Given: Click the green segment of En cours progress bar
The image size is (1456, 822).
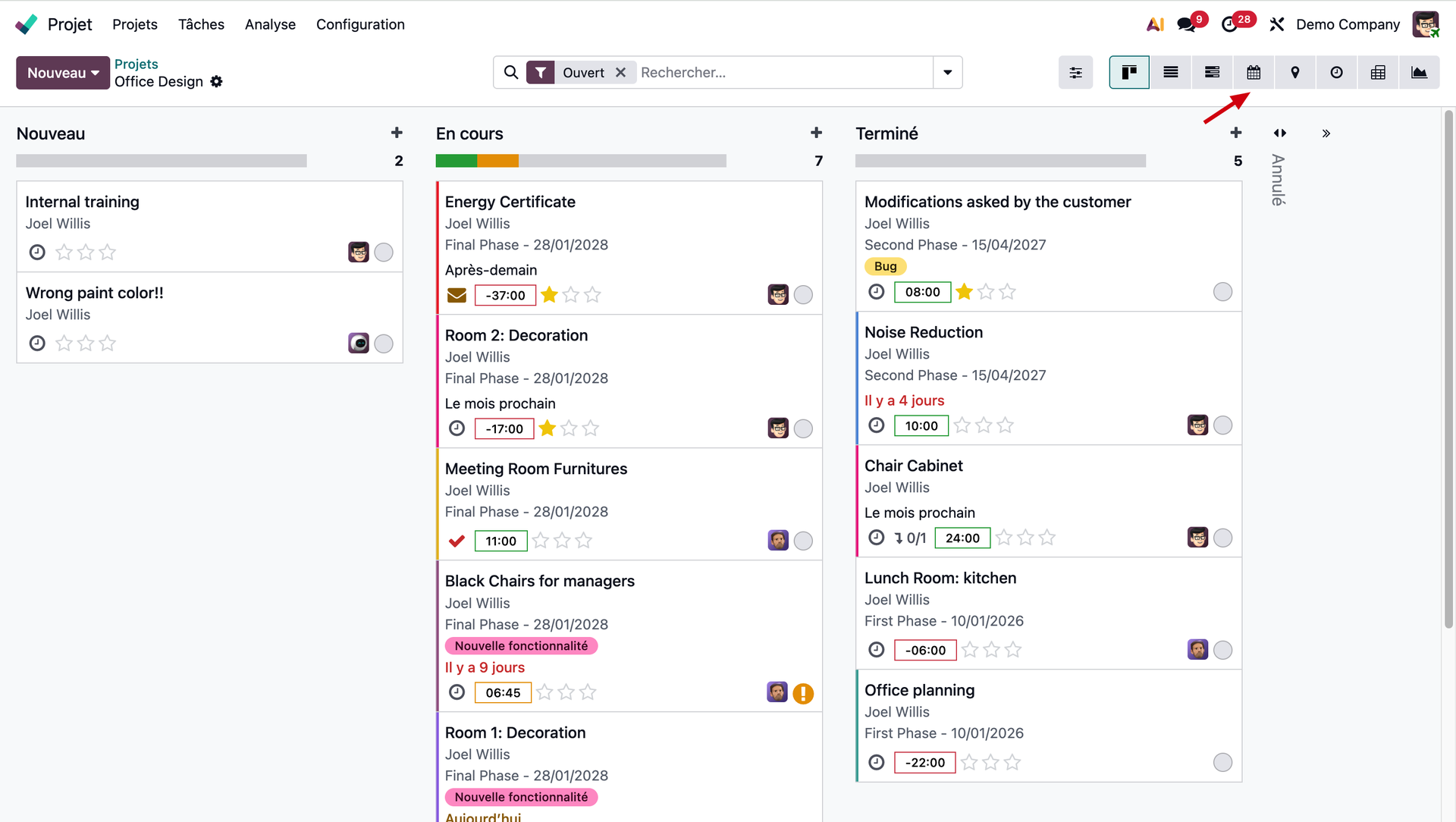Looking at the screenshot, I should (456, 161).
